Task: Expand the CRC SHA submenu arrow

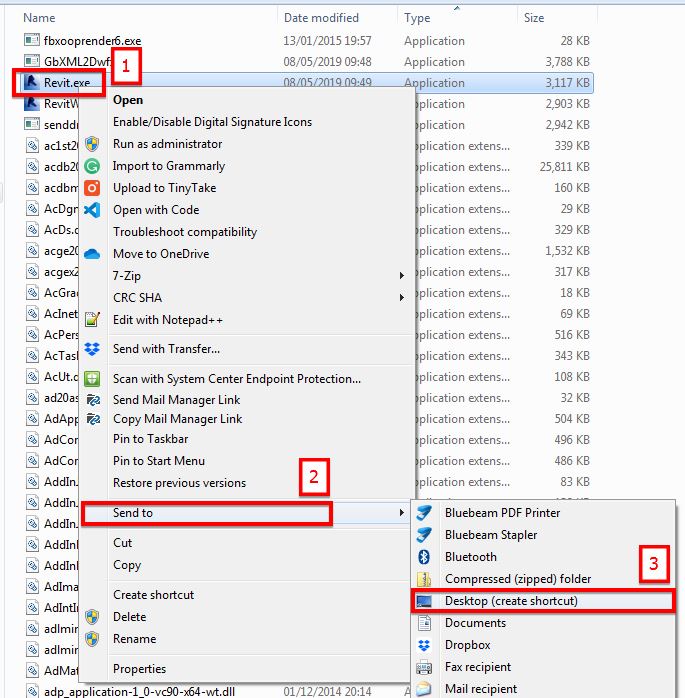Action: tap(401, 297)
